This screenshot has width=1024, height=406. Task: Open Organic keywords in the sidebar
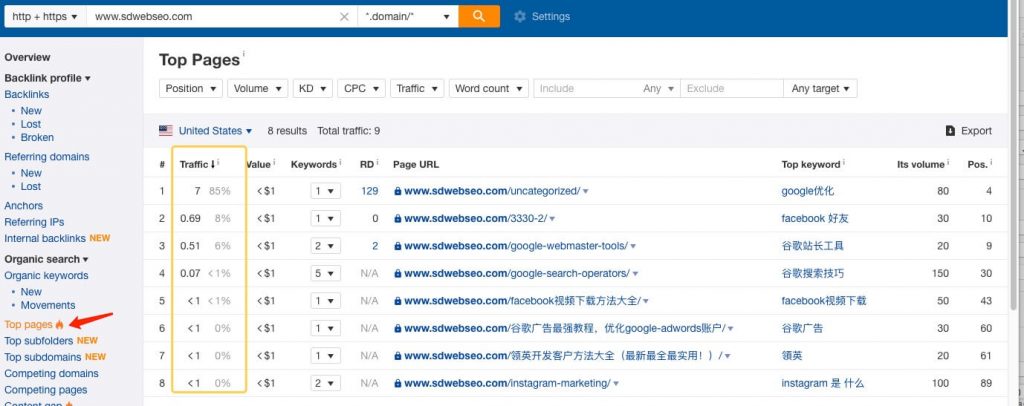(46, 275)
